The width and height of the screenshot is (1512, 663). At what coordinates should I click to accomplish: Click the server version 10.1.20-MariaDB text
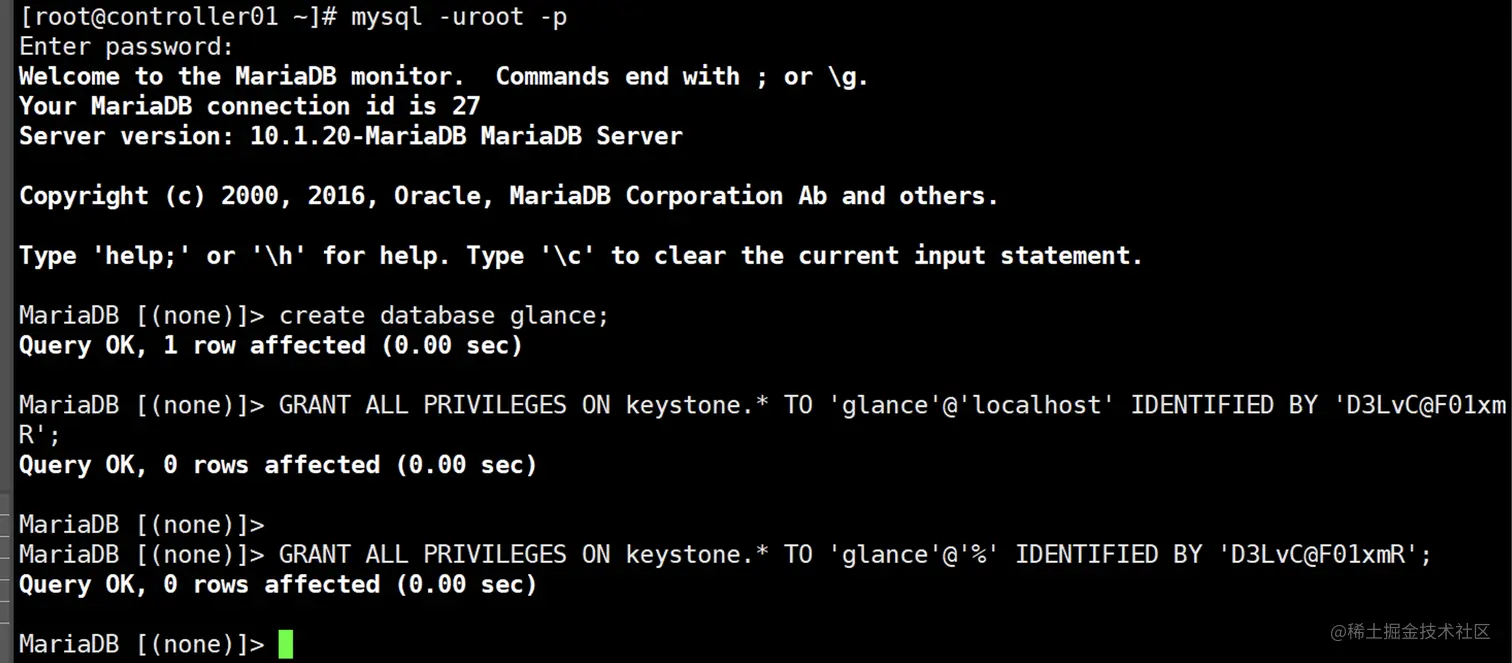[357, 136]
